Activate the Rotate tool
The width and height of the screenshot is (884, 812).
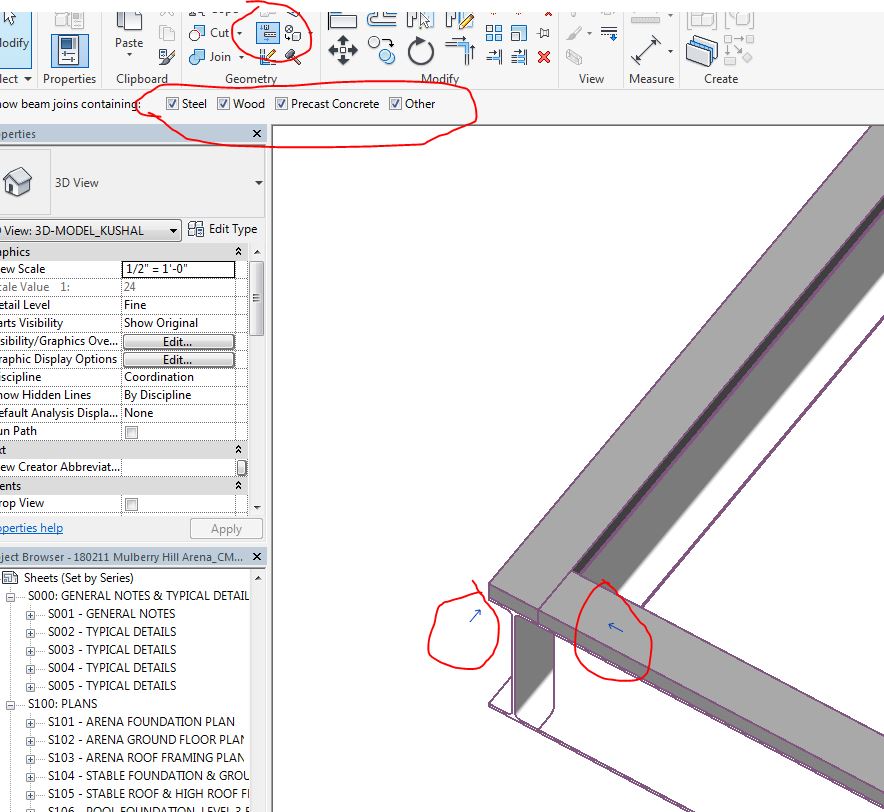point(420,51)
